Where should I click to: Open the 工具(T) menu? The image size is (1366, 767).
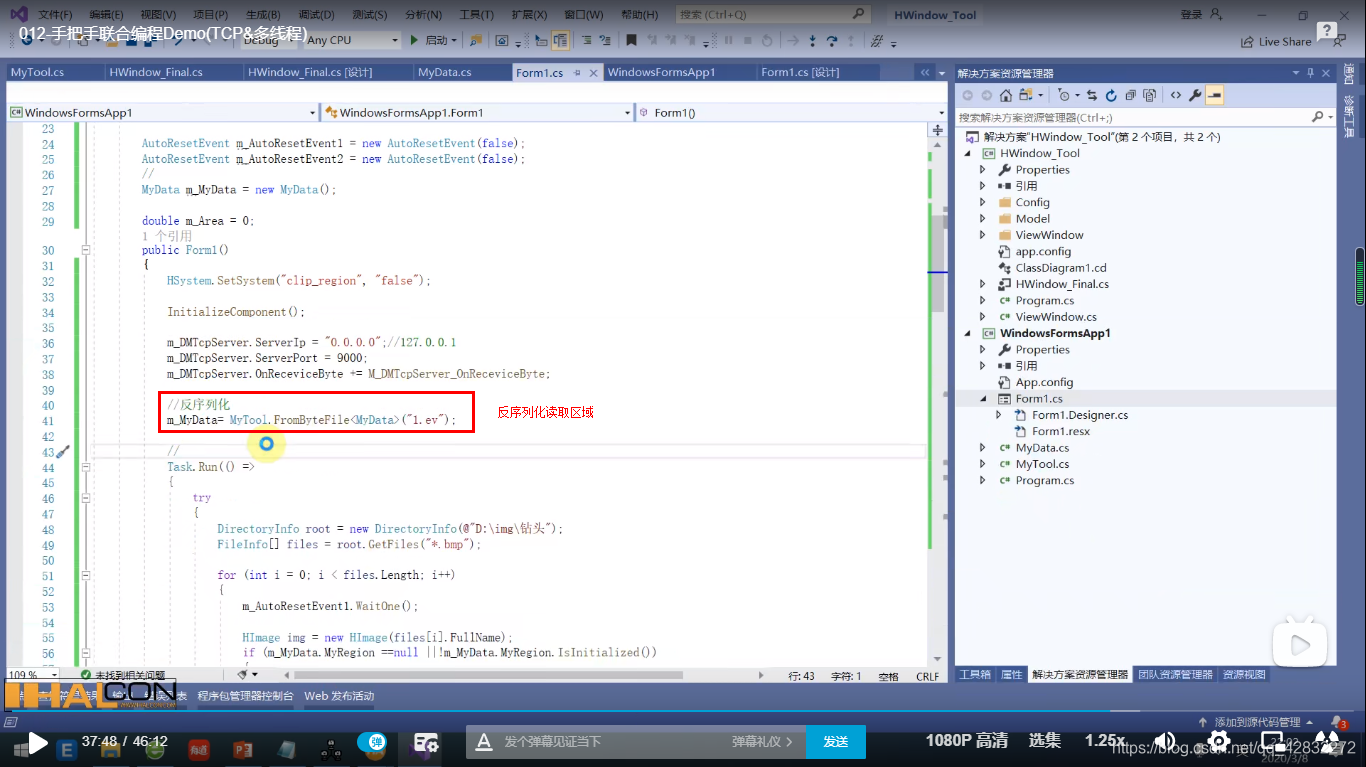tap(476, 15)
